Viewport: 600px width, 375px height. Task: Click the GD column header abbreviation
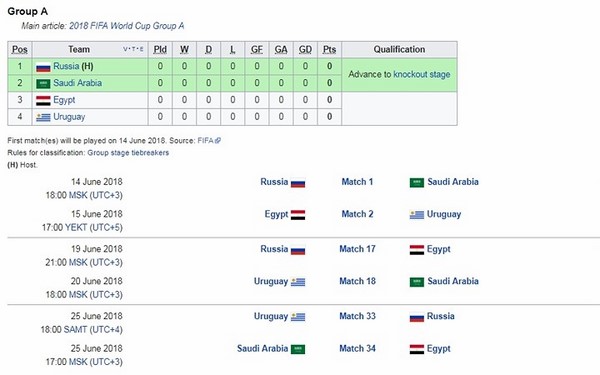tap(305, 50)
